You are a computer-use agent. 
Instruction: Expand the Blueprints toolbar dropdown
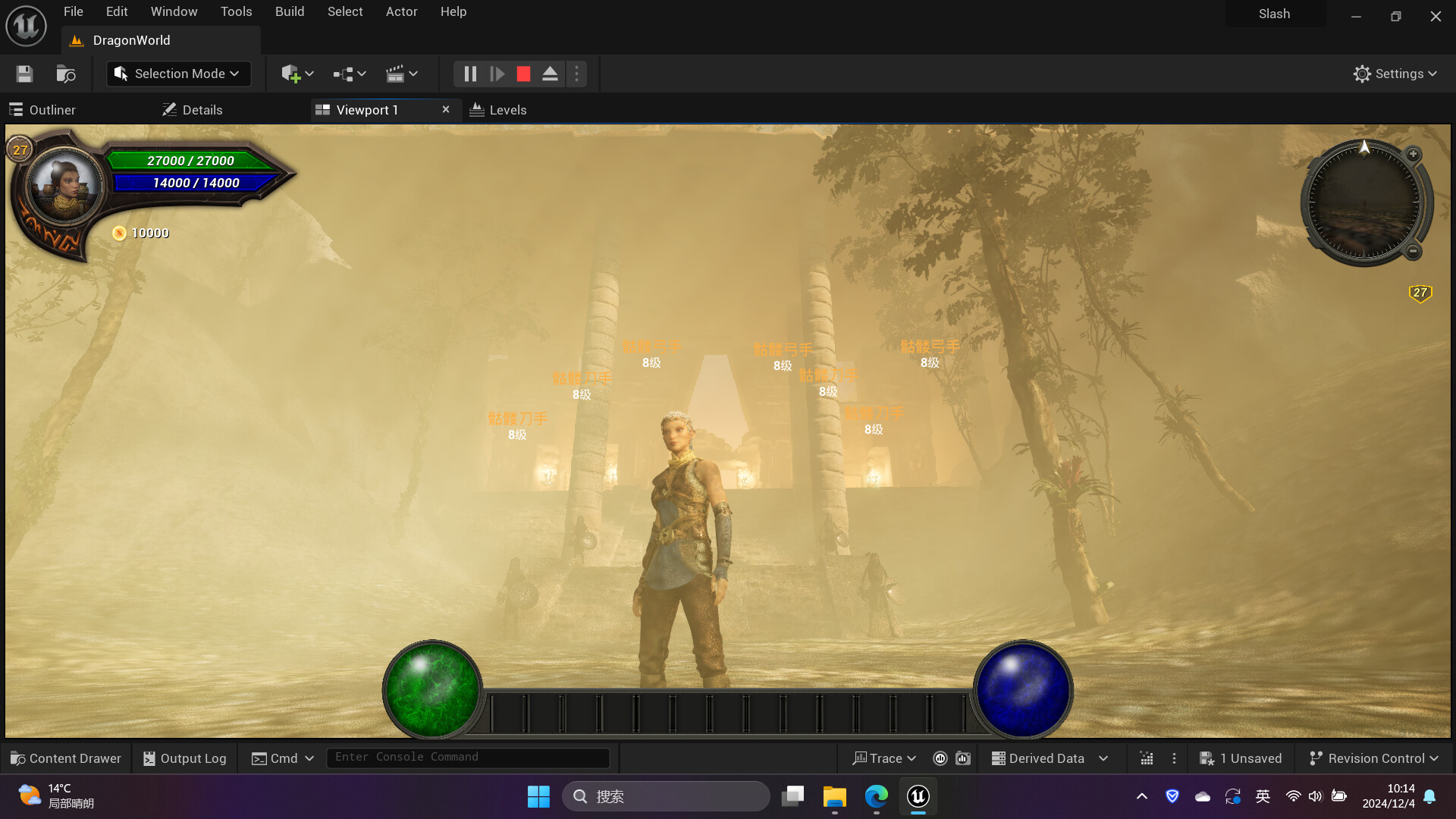(x=350, y=74)
